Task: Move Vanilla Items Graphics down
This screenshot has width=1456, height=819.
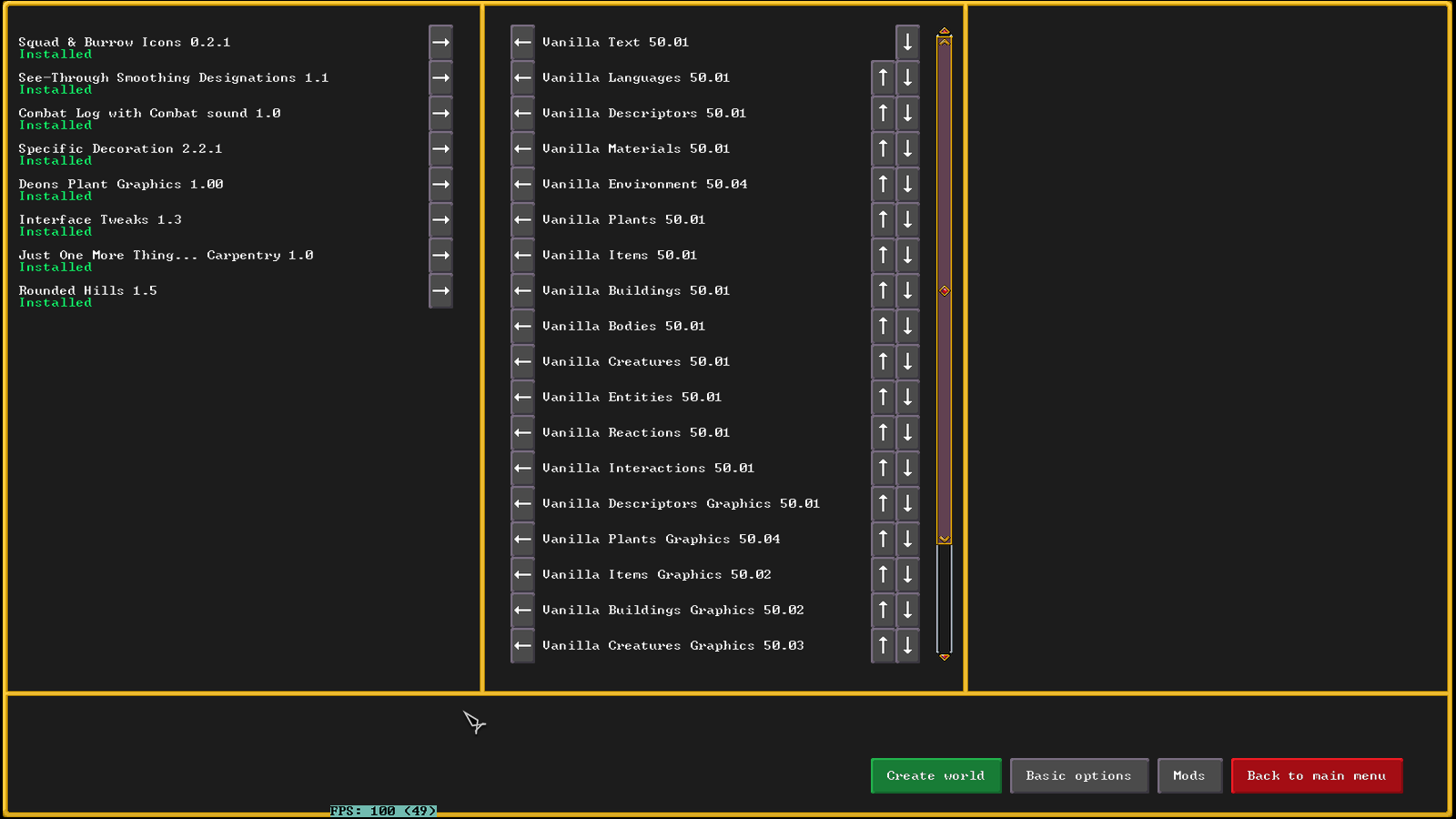Action: (x=907, y=574)
